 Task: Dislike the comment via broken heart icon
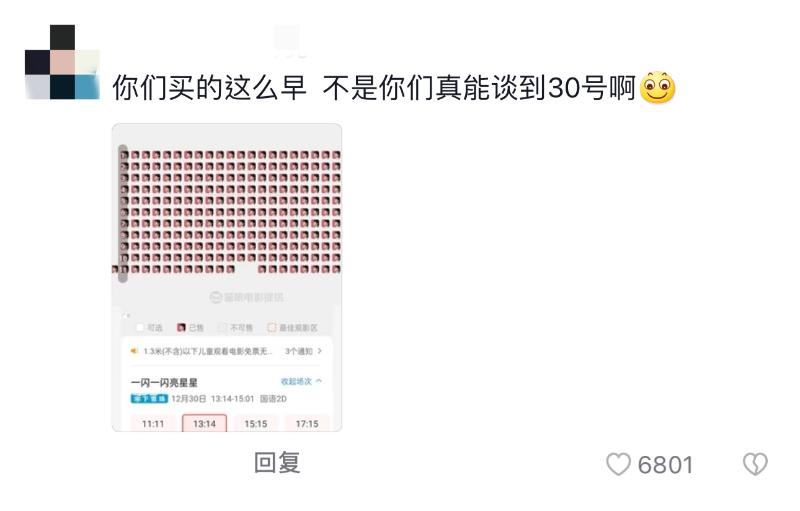pyautogui.click(x=755, y=464)
